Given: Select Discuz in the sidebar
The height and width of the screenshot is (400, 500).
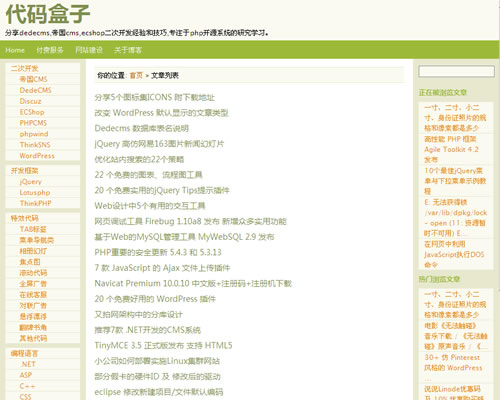Looking at the screenshot, I should (x=30, y=101).
